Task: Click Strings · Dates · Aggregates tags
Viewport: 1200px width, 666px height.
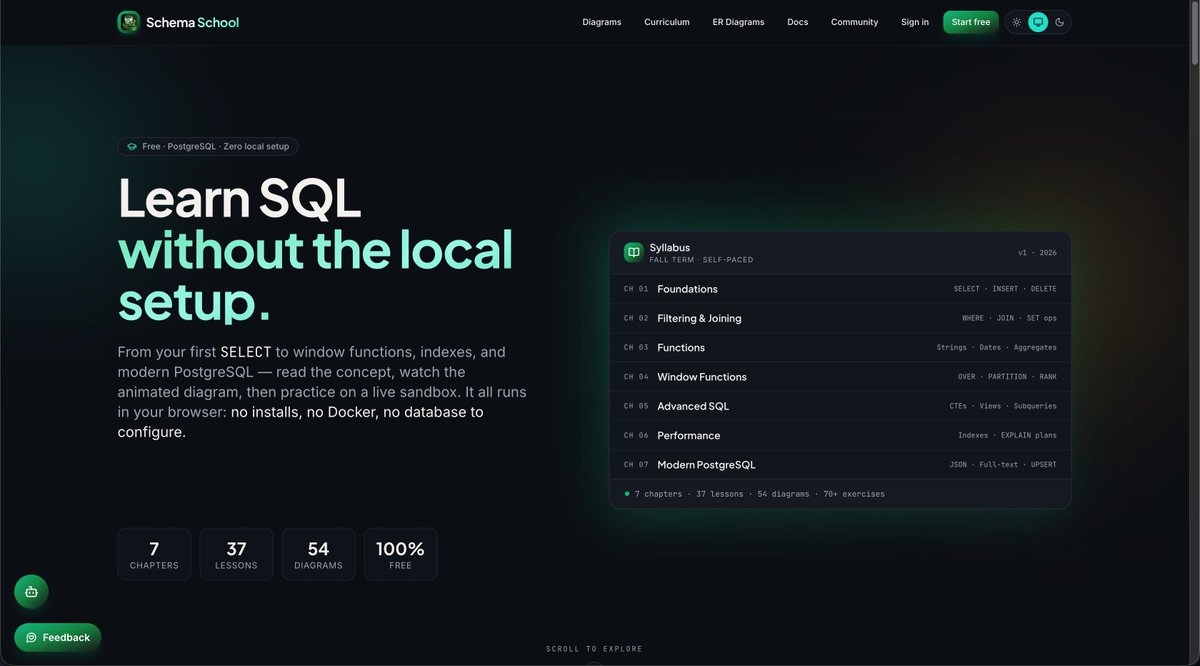Action: click(997, 348)
